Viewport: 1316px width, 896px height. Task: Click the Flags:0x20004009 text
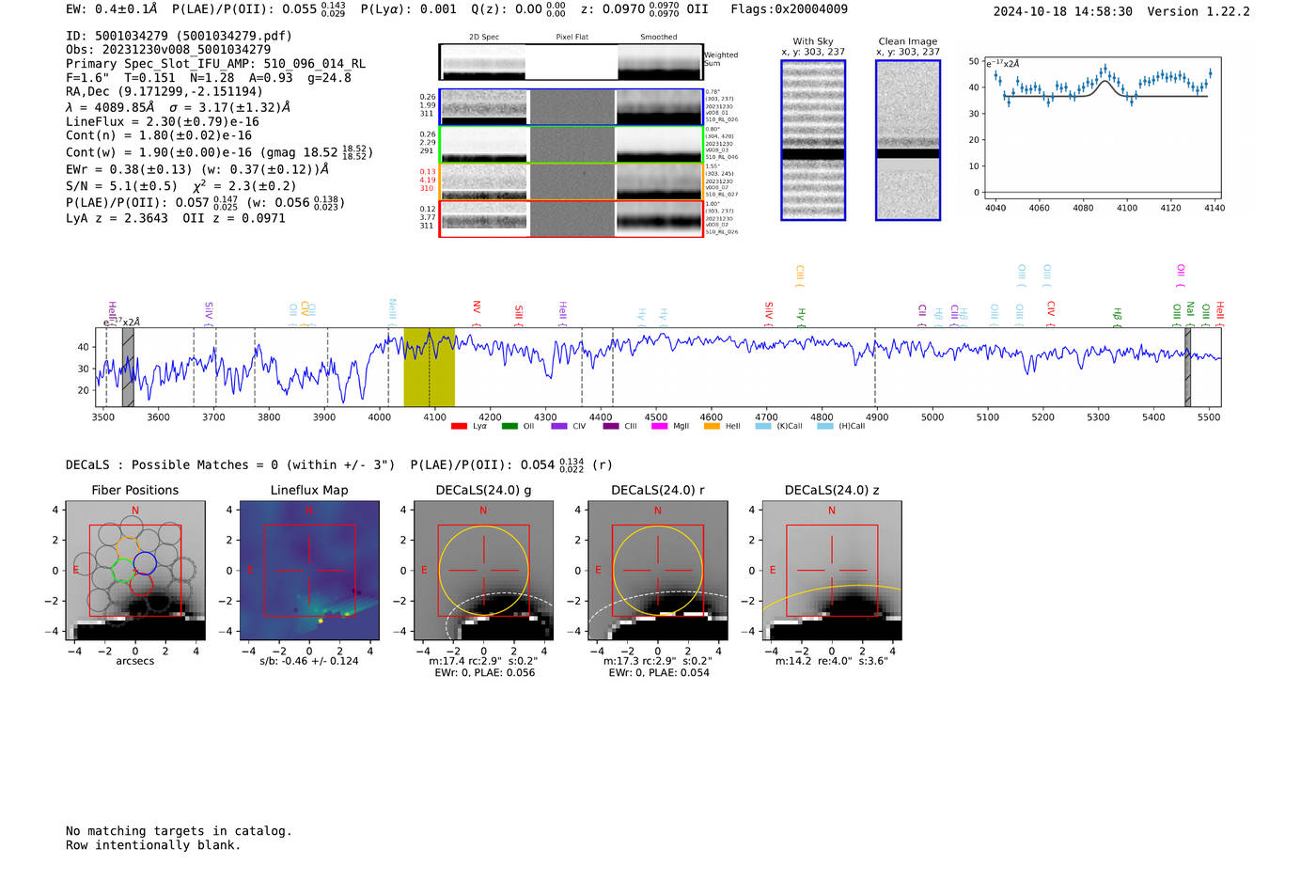tap(790, 9)
